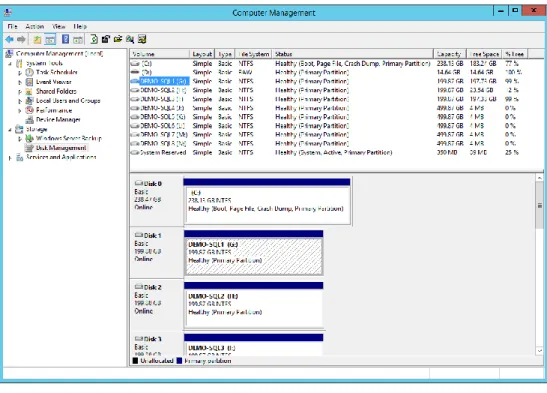Viewport: 547px width, 393px height.
Task: Click the Disk 2 label panel
Action: point(157,304)
